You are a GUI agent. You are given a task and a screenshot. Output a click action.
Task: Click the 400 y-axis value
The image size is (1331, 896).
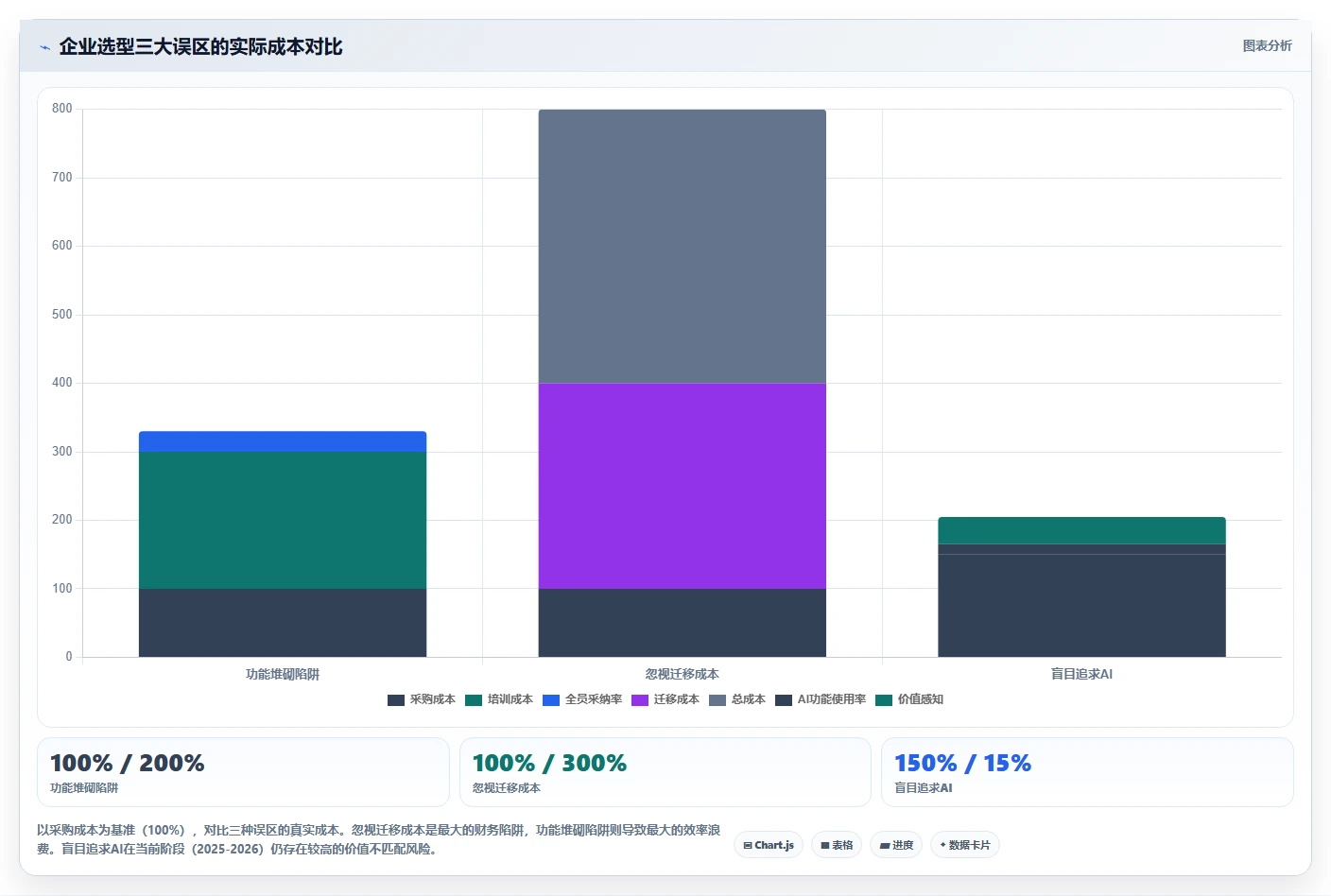[x=62, y=383]
